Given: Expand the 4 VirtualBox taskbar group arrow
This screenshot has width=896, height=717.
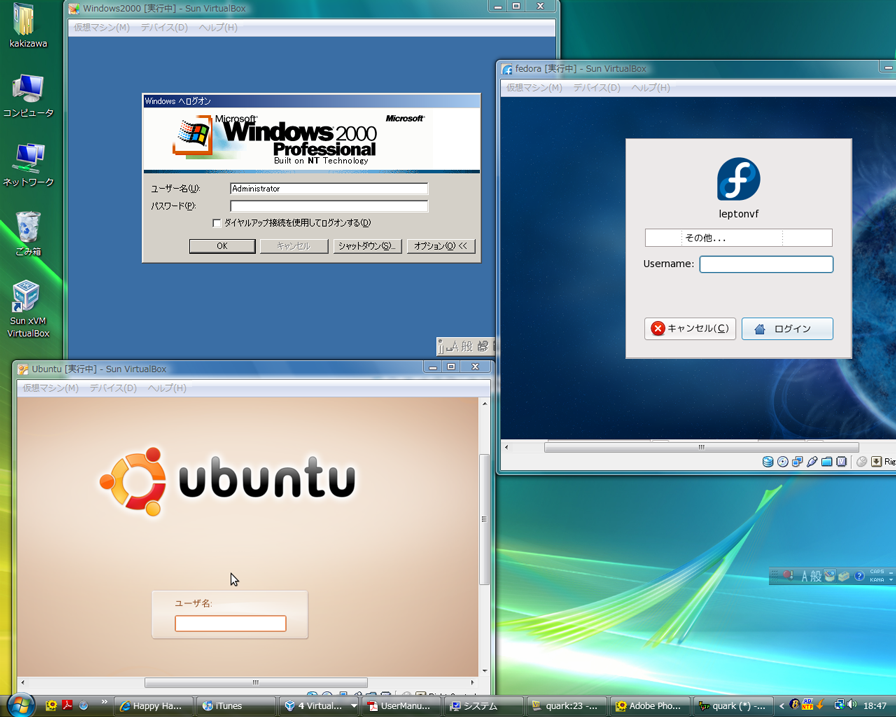Looking at the screenshot, I should (354, 706).
